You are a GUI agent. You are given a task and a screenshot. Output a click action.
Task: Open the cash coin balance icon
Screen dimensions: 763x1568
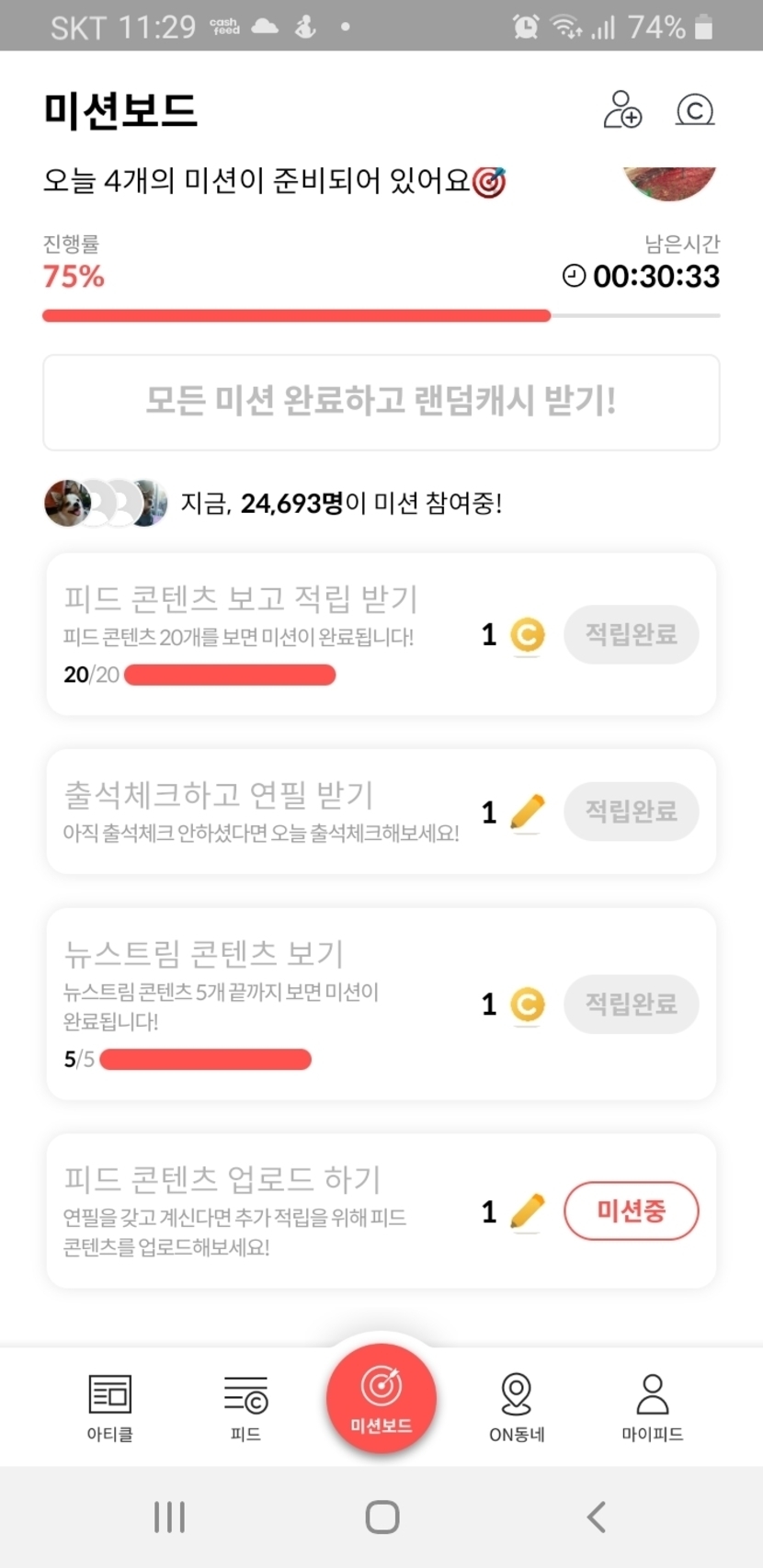pos(695,110)
